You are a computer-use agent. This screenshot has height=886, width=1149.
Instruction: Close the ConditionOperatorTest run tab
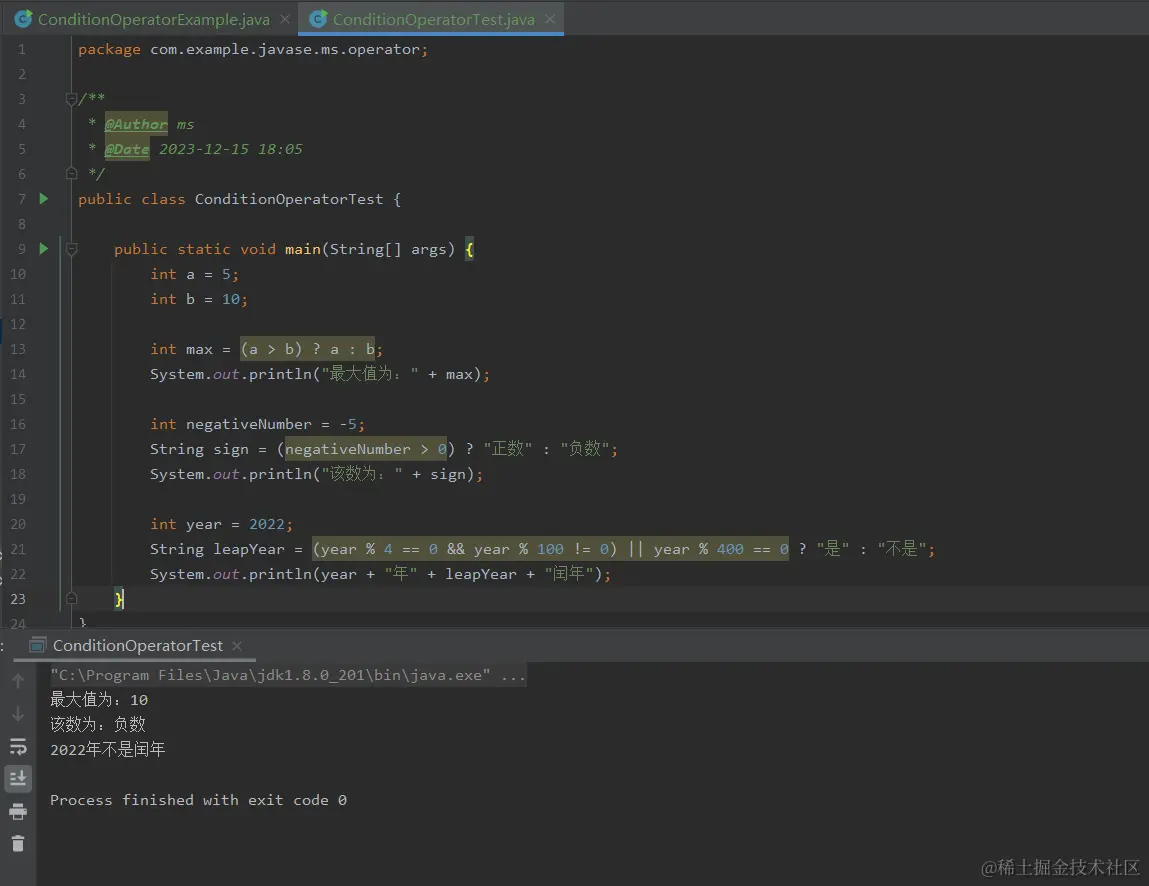pos(237,646)
